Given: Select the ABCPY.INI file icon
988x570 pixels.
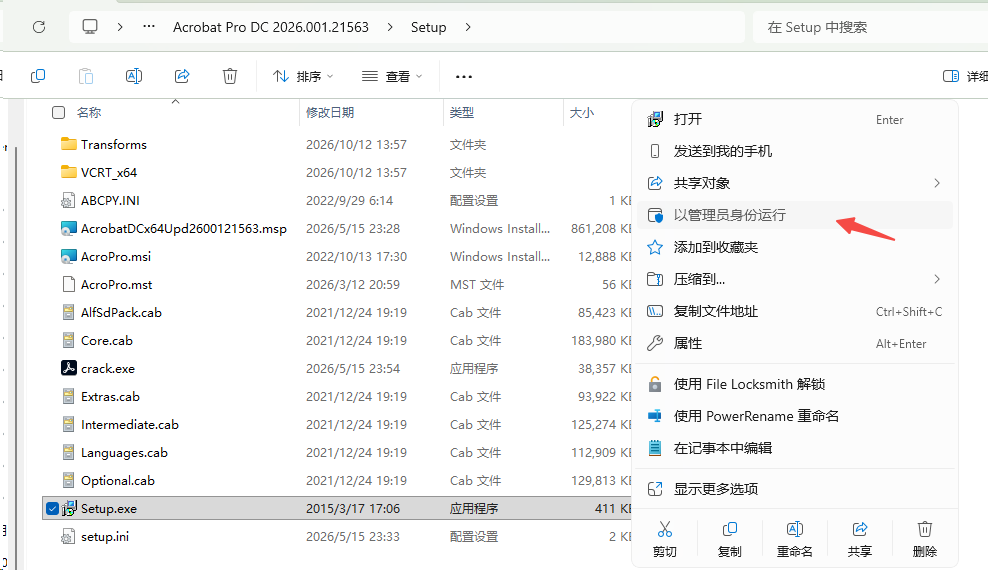Looking at the screenshot, I should point(68,200).
